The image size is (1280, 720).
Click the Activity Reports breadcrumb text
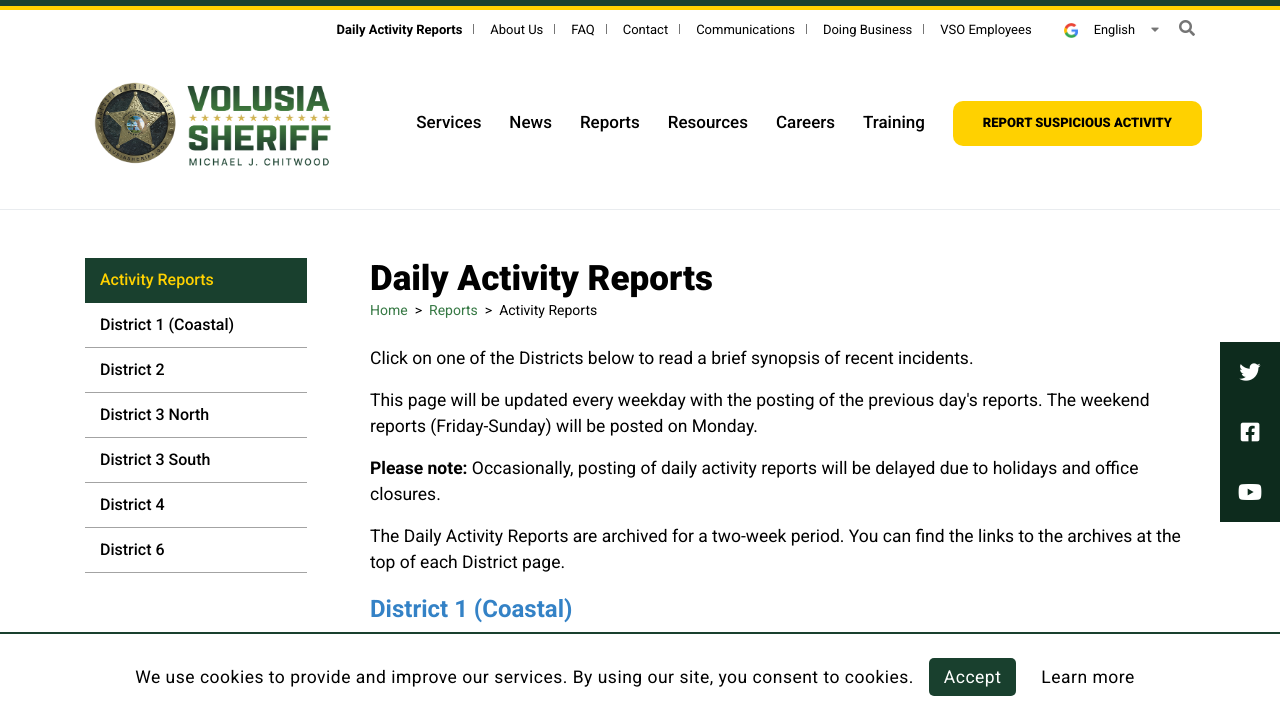[548, 311]
